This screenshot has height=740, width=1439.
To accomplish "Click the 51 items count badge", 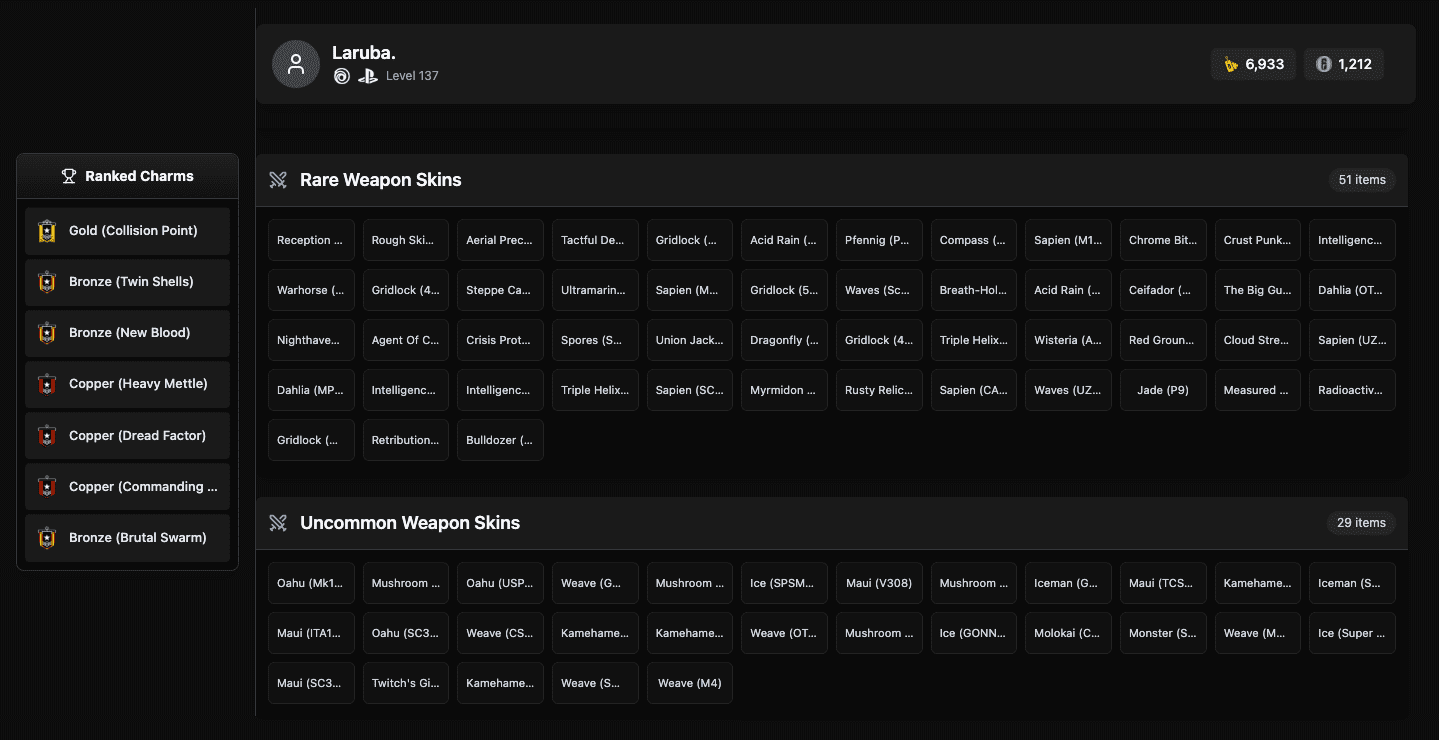I will tap(1361, 180).
